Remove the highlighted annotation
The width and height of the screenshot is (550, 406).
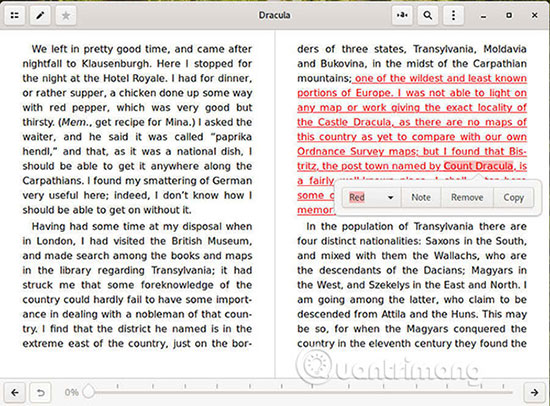pyautogui.click(x=467, y=198)
